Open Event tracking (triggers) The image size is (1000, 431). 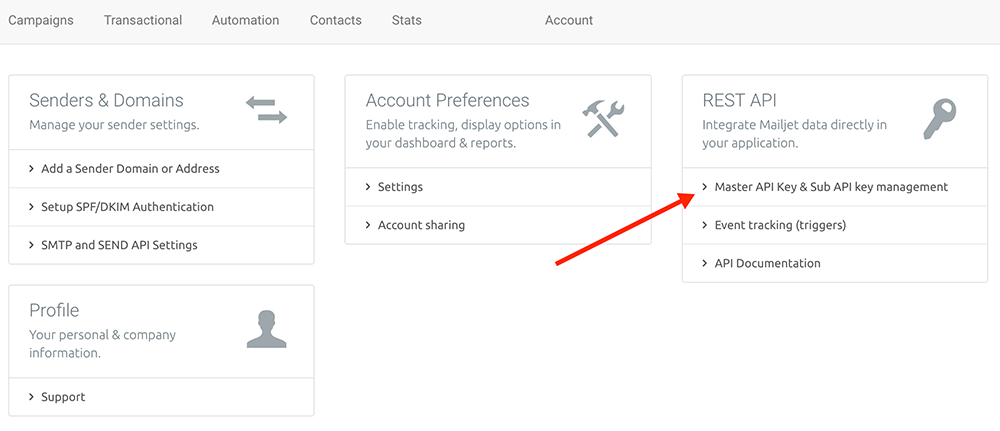(x=780, y=225)
